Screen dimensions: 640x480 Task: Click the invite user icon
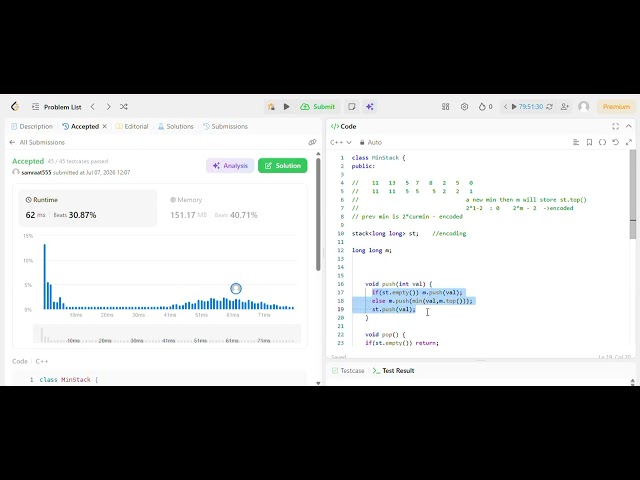pyautogui.click(x=565, y=107)
